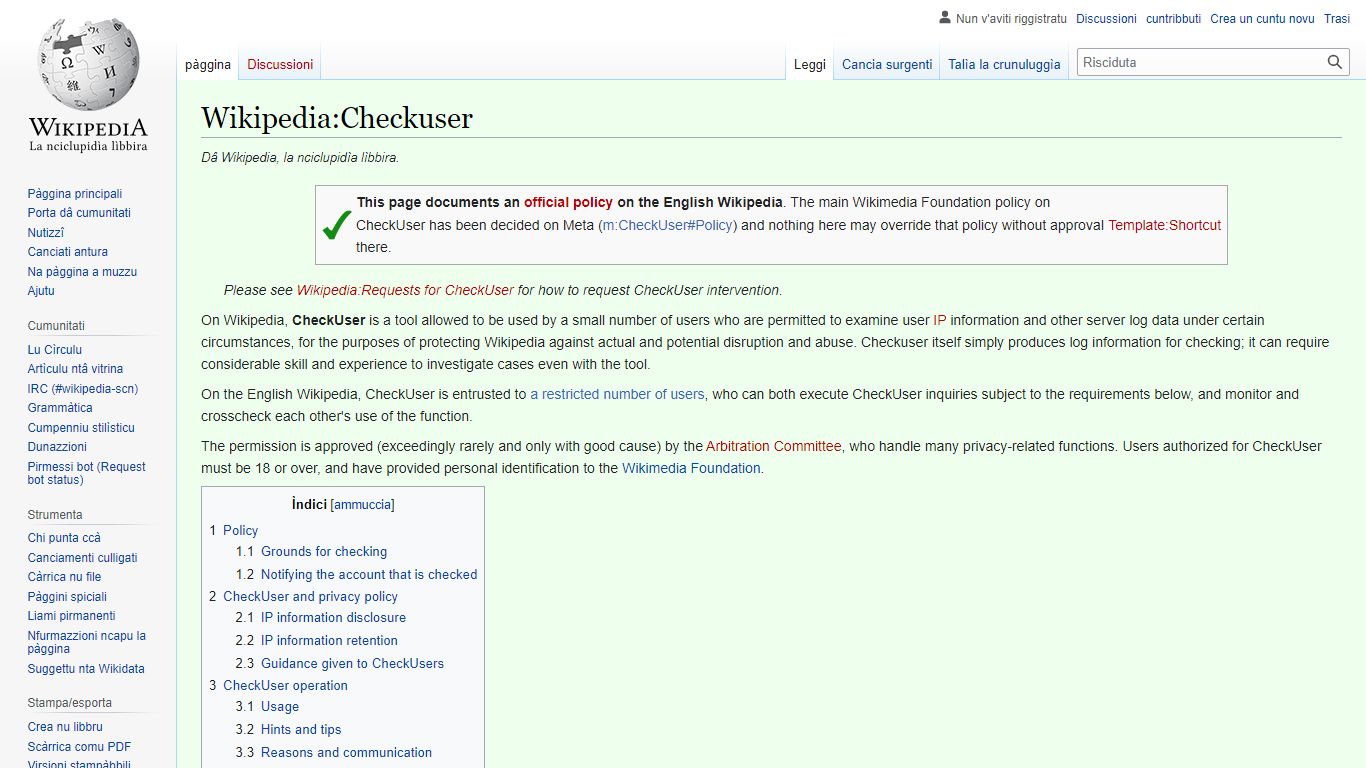1366x768 pixels.
Task: Open the pàggina tab
Action: [208, 65]
